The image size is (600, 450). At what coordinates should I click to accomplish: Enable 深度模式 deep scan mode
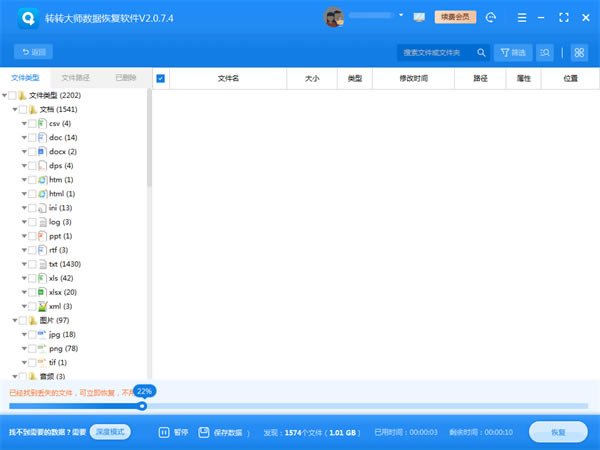(x=110, y=432)
